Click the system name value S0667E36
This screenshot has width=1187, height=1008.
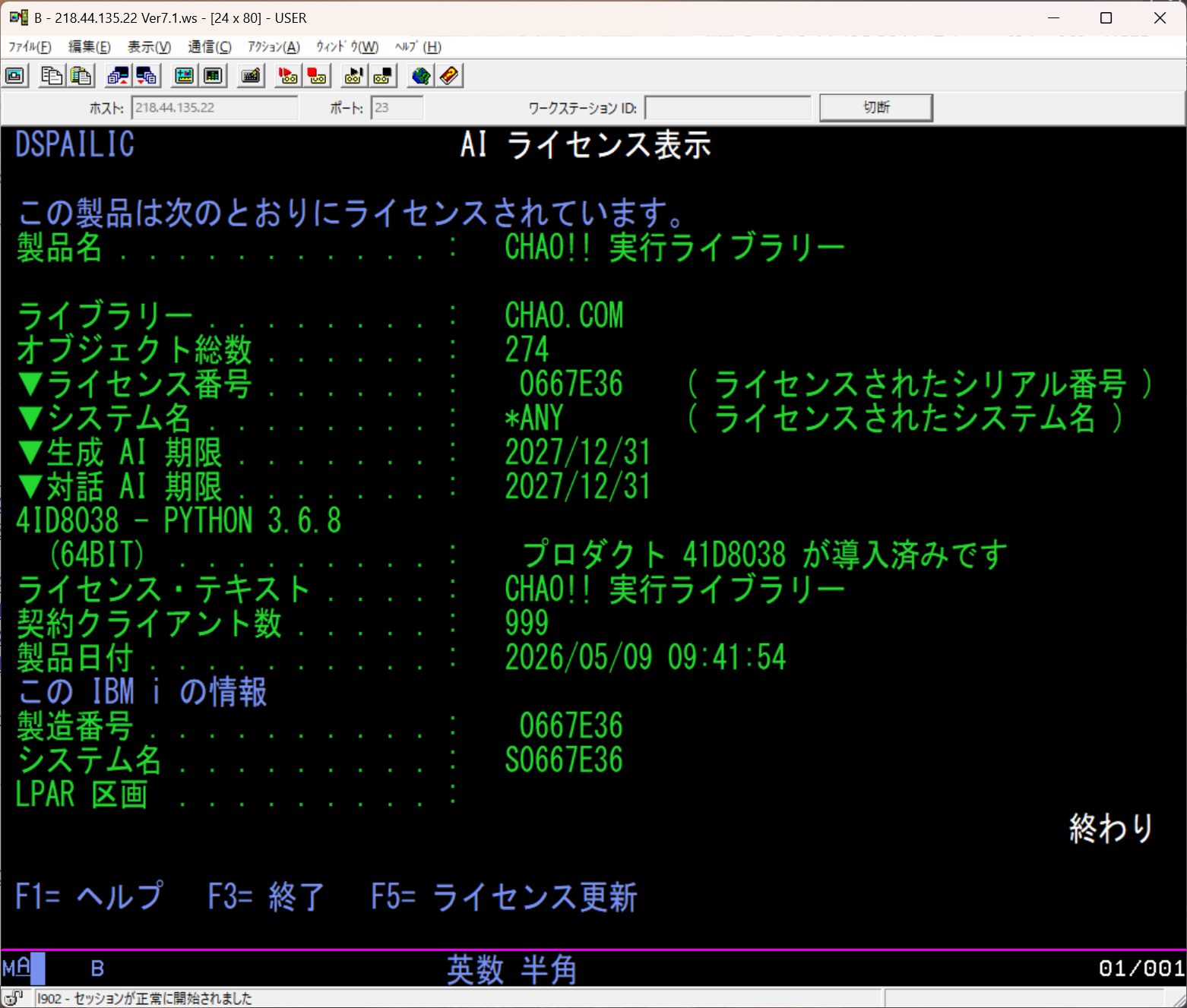(564, 760)
